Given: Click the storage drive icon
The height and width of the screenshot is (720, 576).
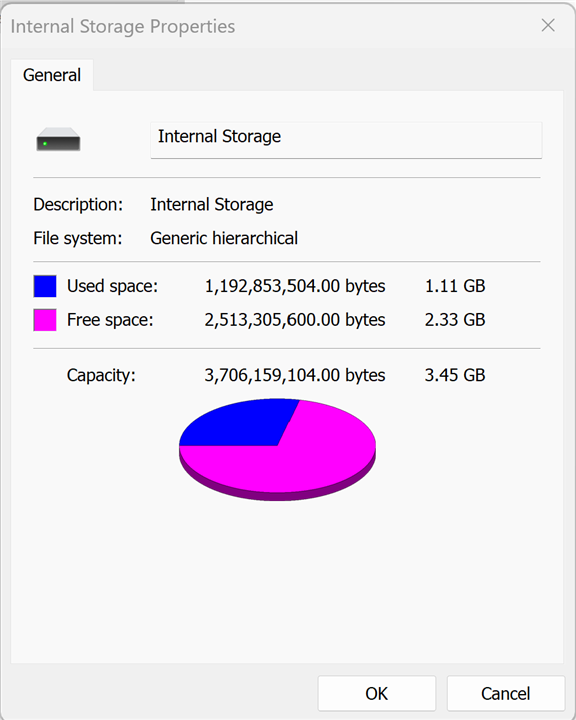Looking at the screenshot, I should point(58,140).
